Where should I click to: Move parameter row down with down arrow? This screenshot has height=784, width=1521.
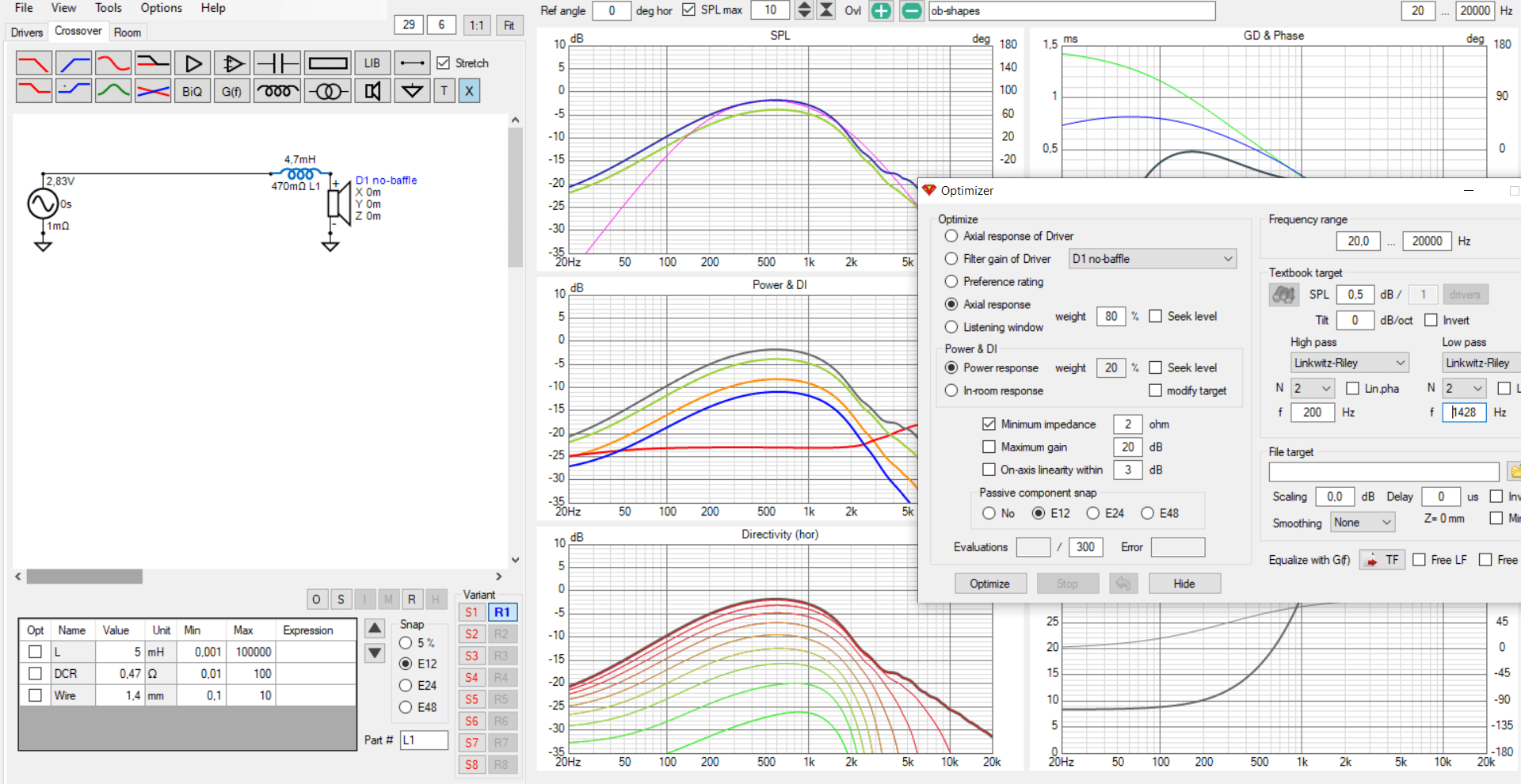[375, 653]
